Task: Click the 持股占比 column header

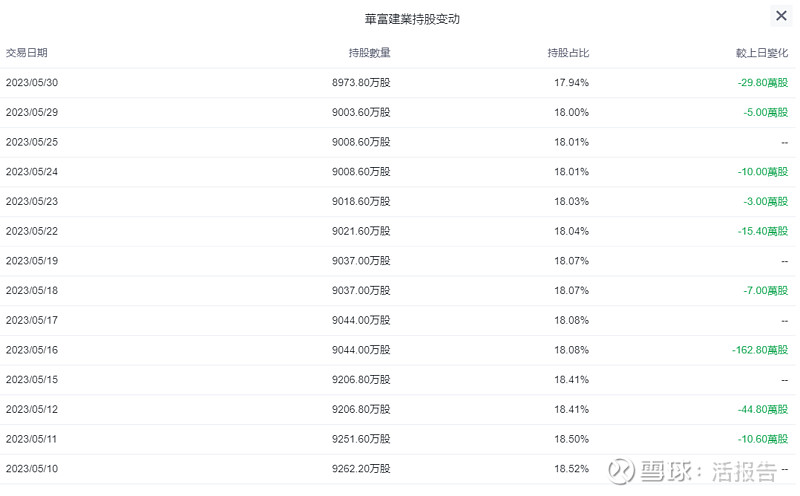Action: point(568,53)
